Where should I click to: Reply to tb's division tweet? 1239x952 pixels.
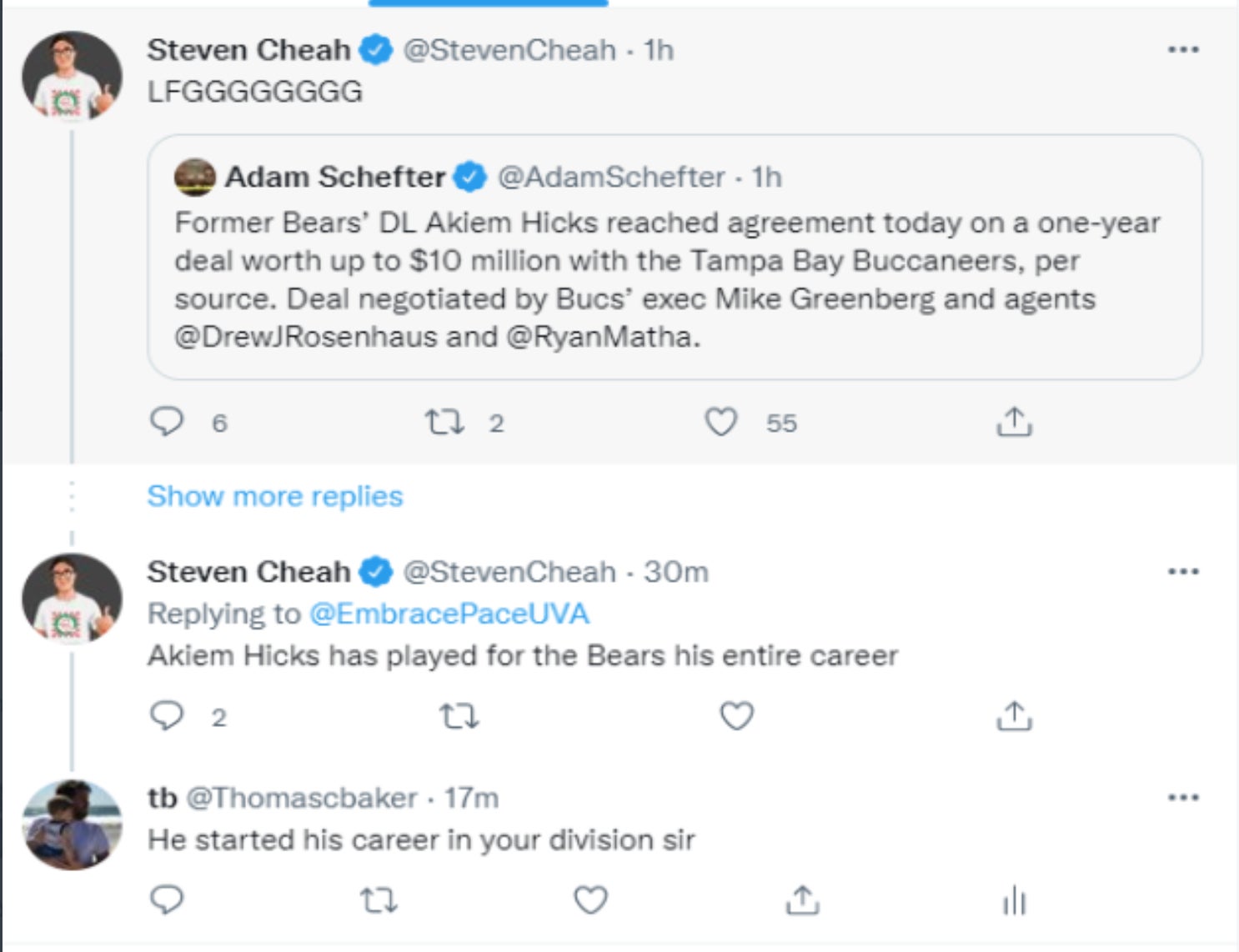(167, 899)
